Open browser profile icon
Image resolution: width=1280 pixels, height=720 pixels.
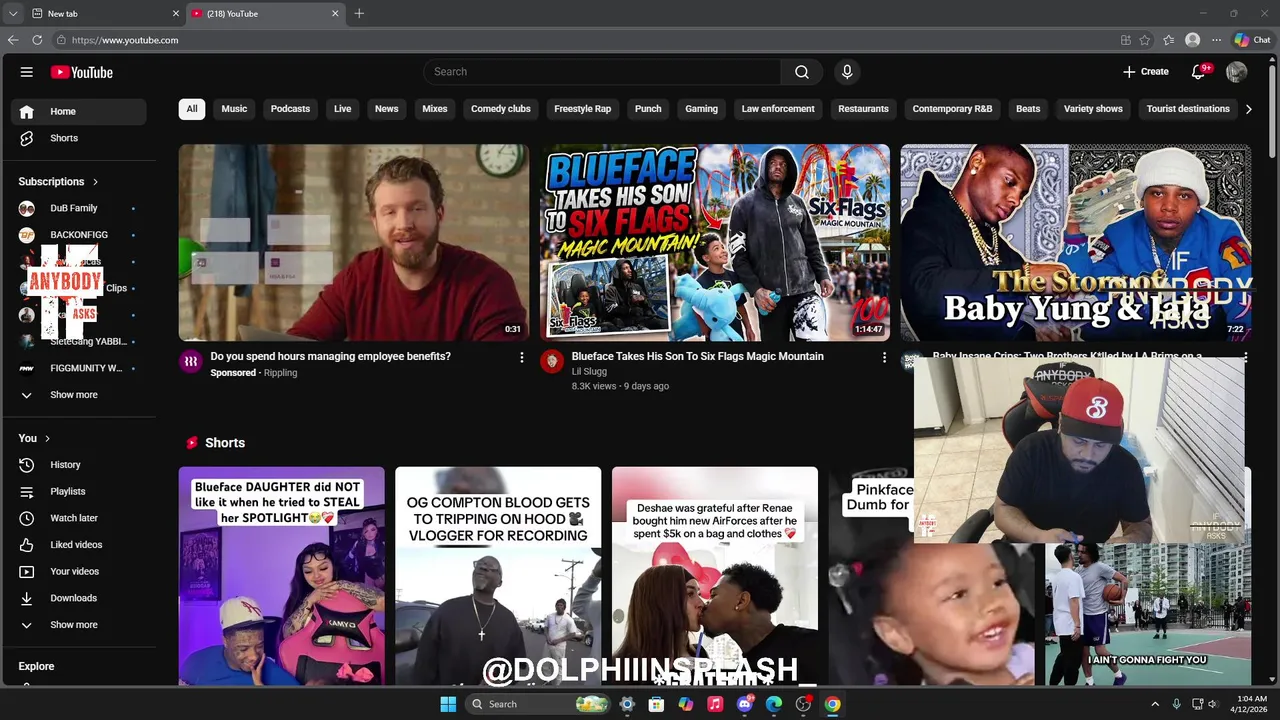pyautogui.click(x=1192, y=40)
